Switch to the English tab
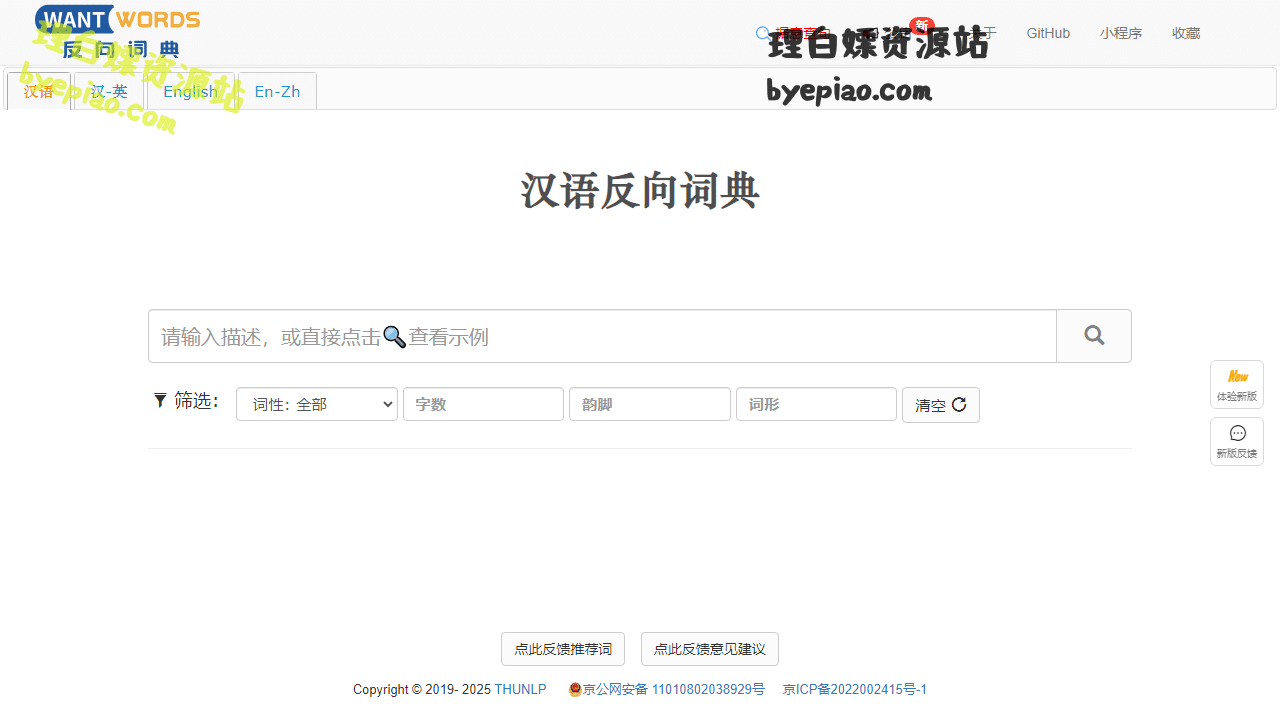This screenshot has width=1280, height=720. point(190,91)
